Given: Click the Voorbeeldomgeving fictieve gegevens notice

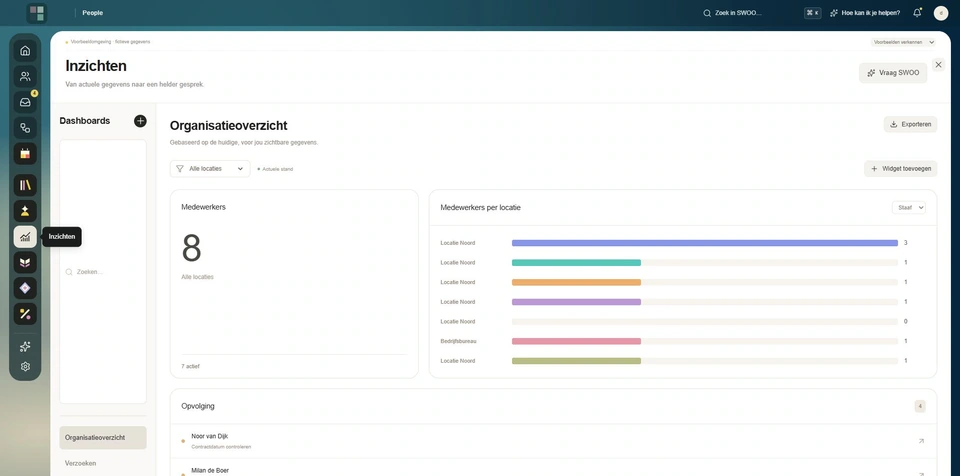Looking at the screenshot, I should [x=108, y=42].
